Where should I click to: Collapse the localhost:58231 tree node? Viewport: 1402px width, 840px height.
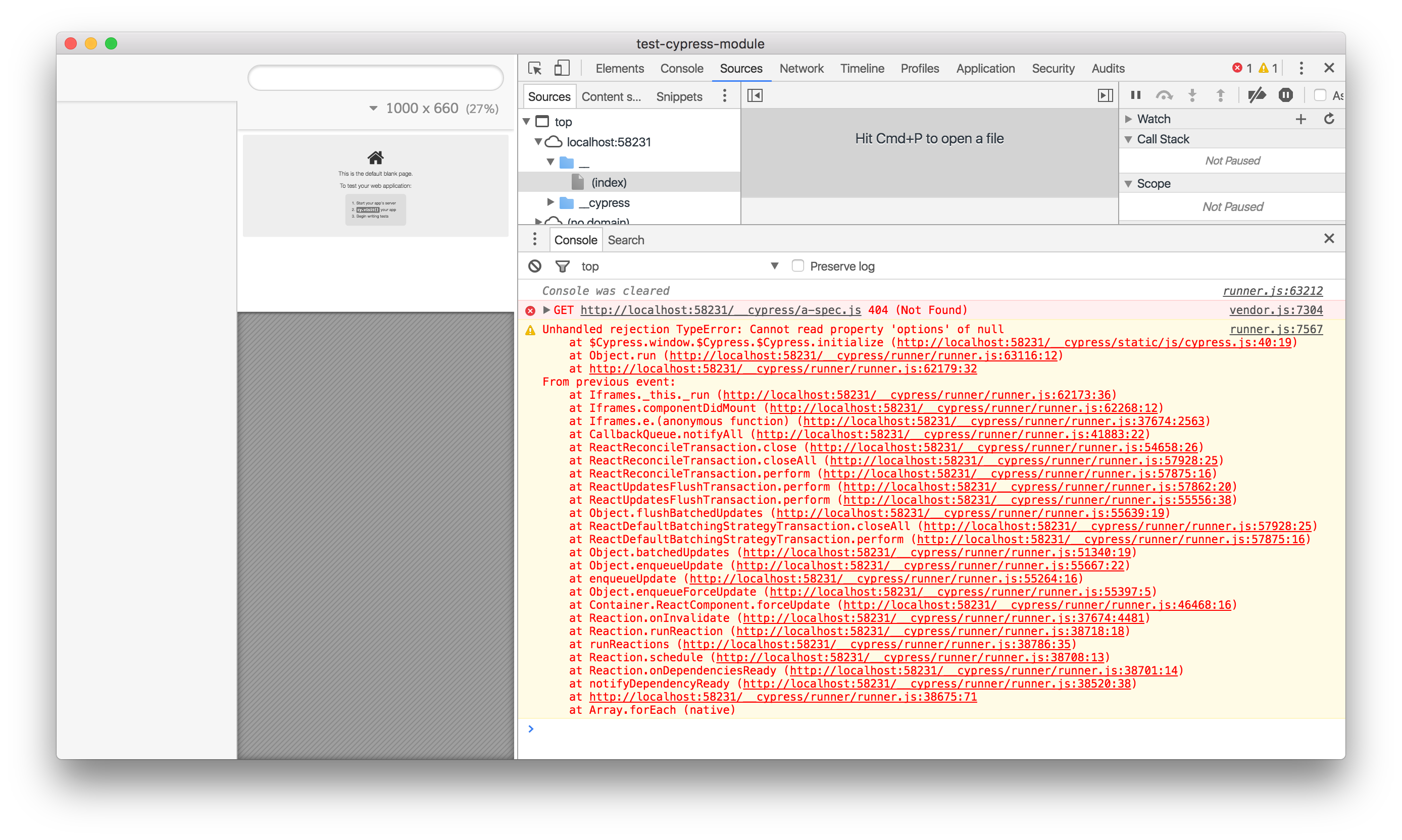[537, 142]
